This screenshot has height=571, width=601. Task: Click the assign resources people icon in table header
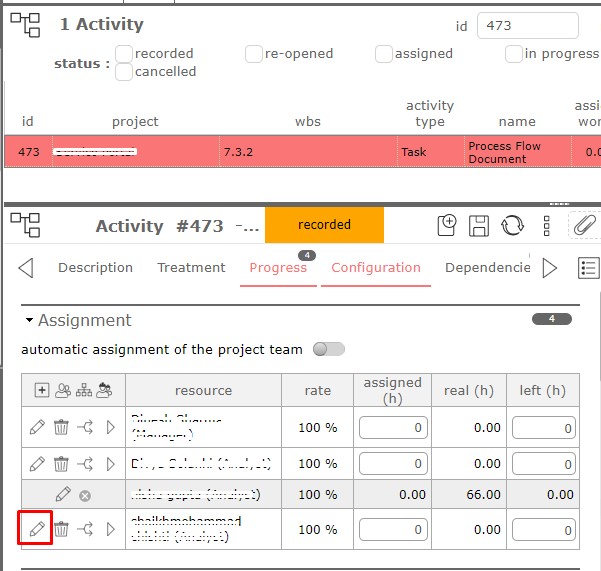coord(63,390)
